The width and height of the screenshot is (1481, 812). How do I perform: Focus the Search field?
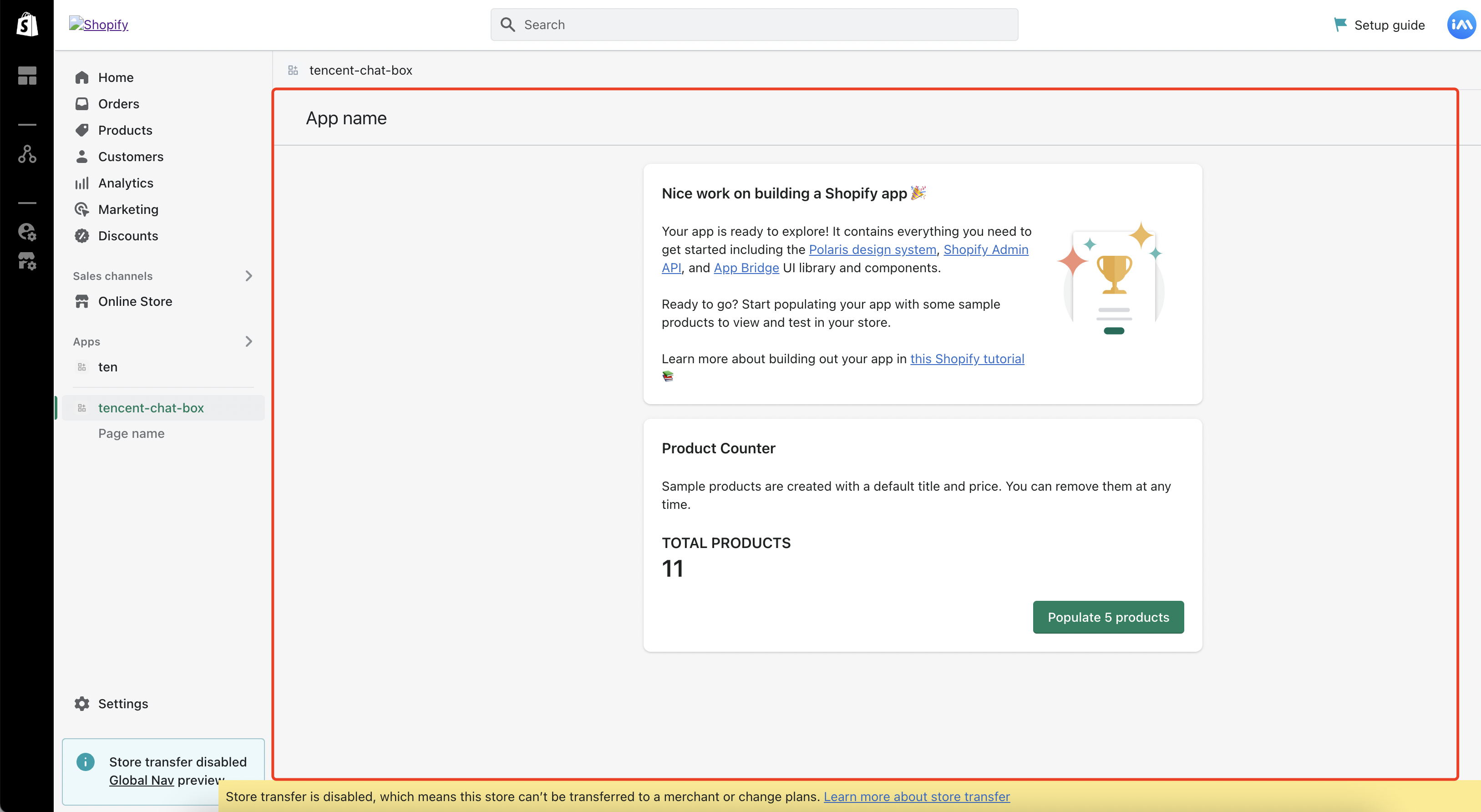click(754, 24)
